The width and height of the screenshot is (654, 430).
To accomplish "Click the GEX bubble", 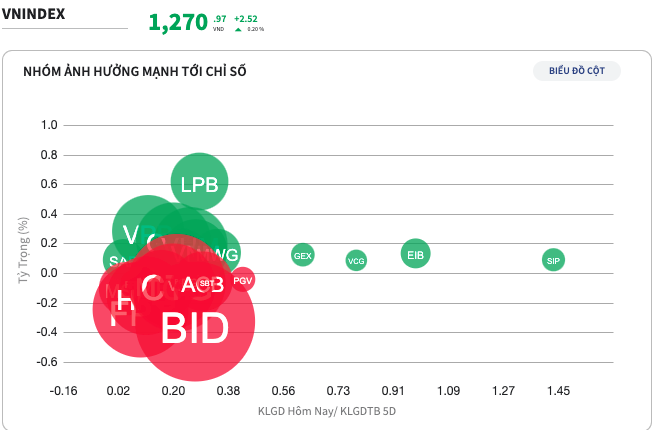I will [x=303, y=255].
